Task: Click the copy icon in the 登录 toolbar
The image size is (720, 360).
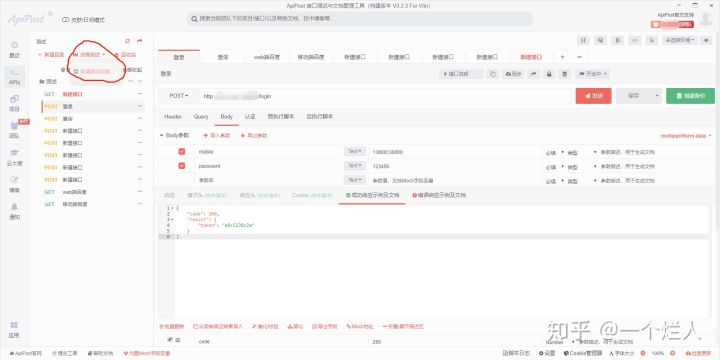Action: pyautogui.click(x=493, y=74)
